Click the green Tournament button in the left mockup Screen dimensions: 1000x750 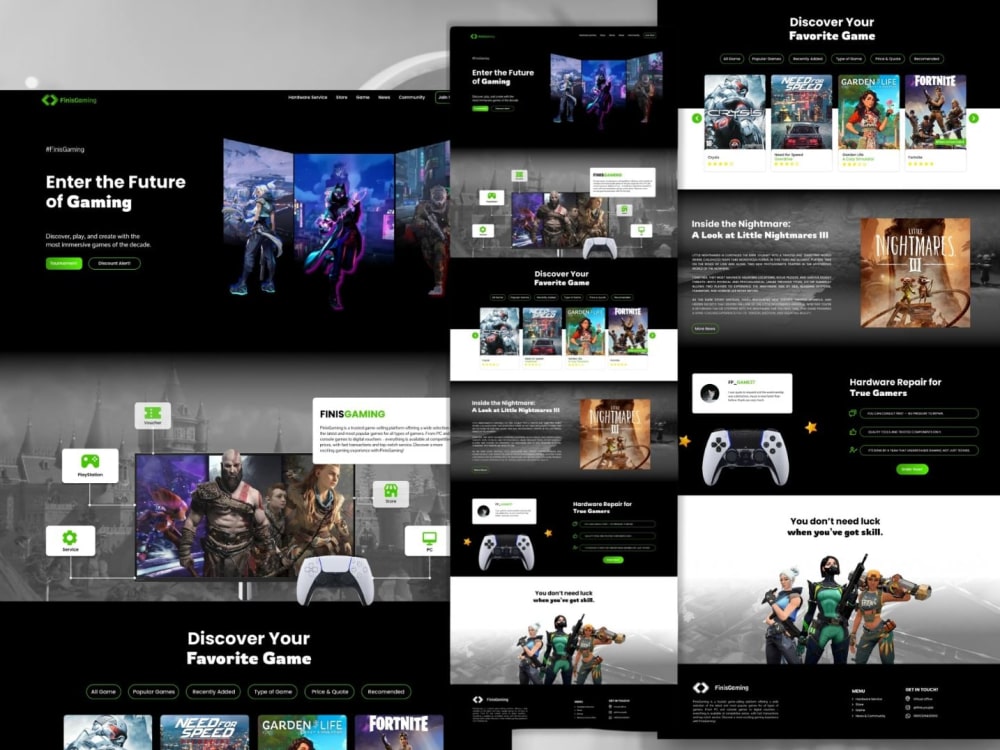click(x=64, y=263)
